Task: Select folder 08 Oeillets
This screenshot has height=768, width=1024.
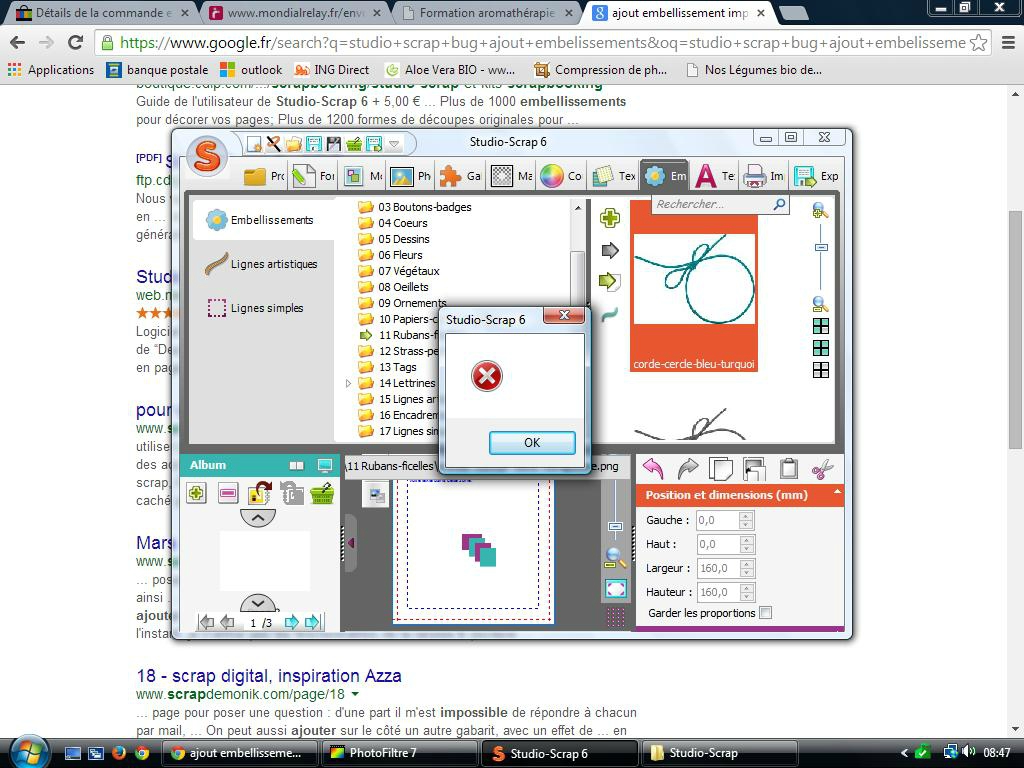Action: point(393,287)
